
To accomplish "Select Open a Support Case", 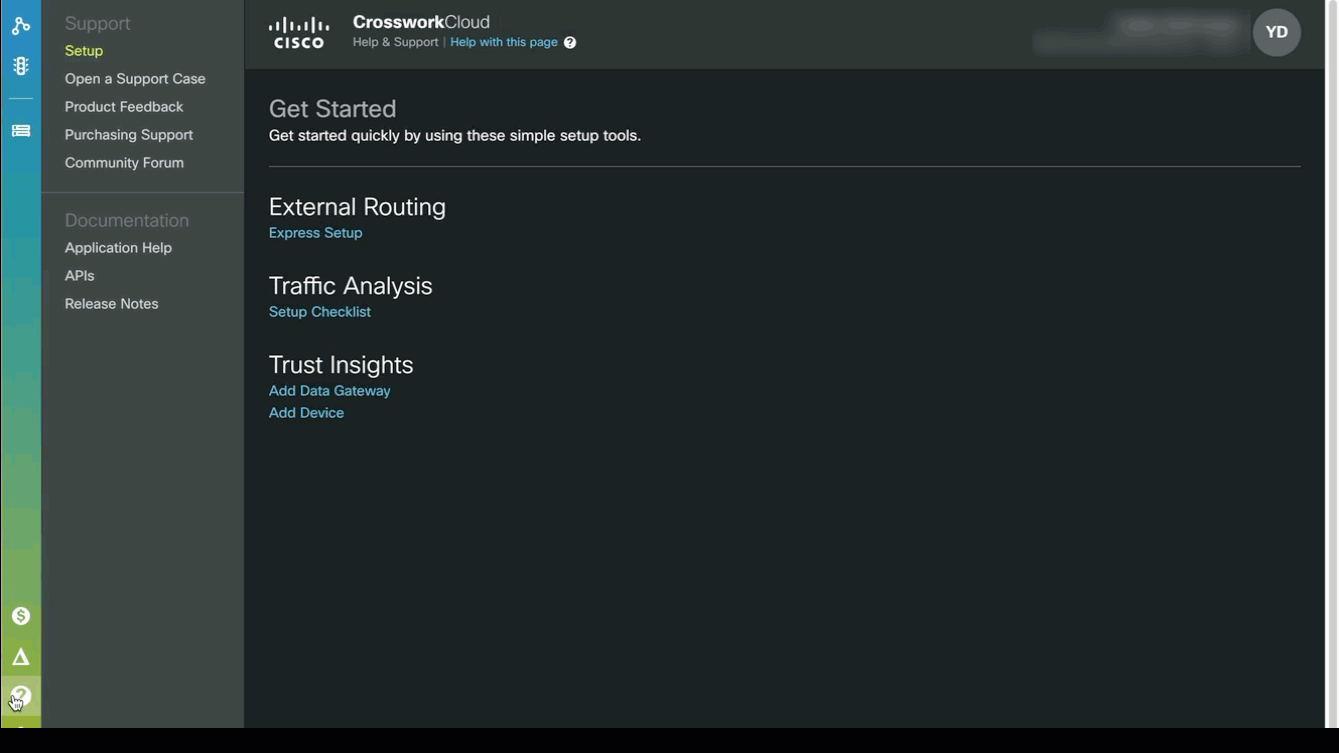I will pyautogui.click(x=135, y=79).
